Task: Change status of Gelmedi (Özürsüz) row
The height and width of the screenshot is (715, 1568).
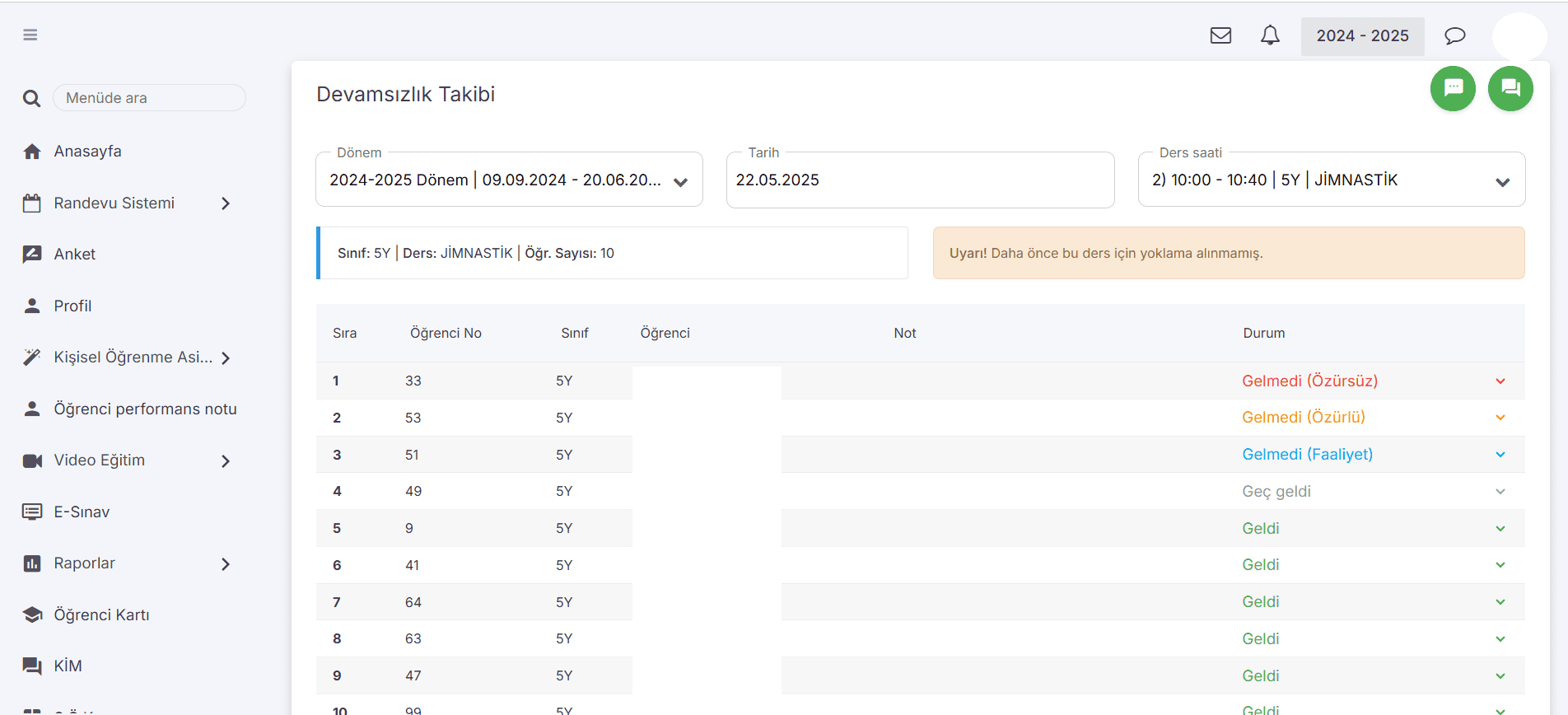Action: click(x=1370, y=381)
